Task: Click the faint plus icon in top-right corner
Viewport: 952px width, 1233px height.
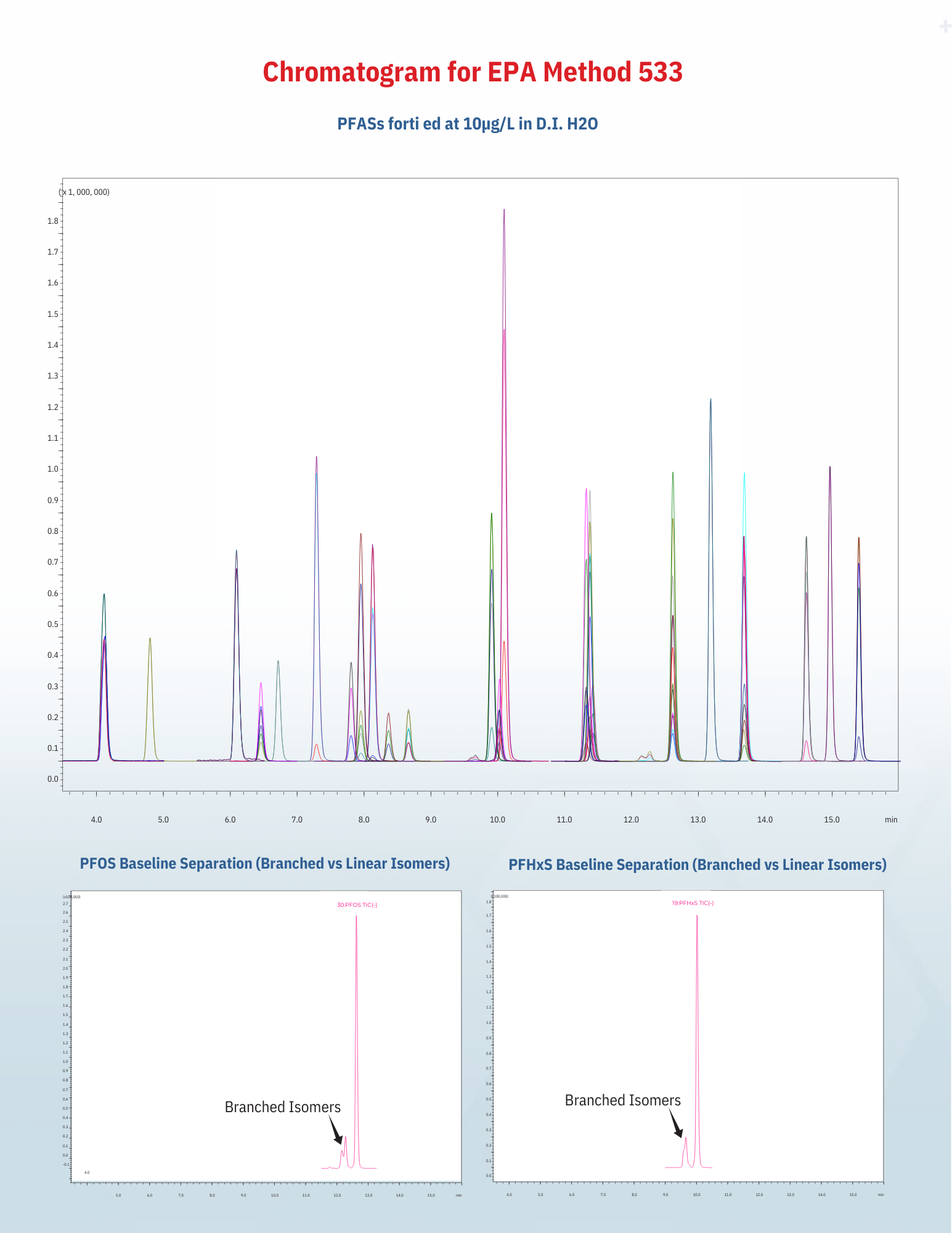Action: point(945,26)
